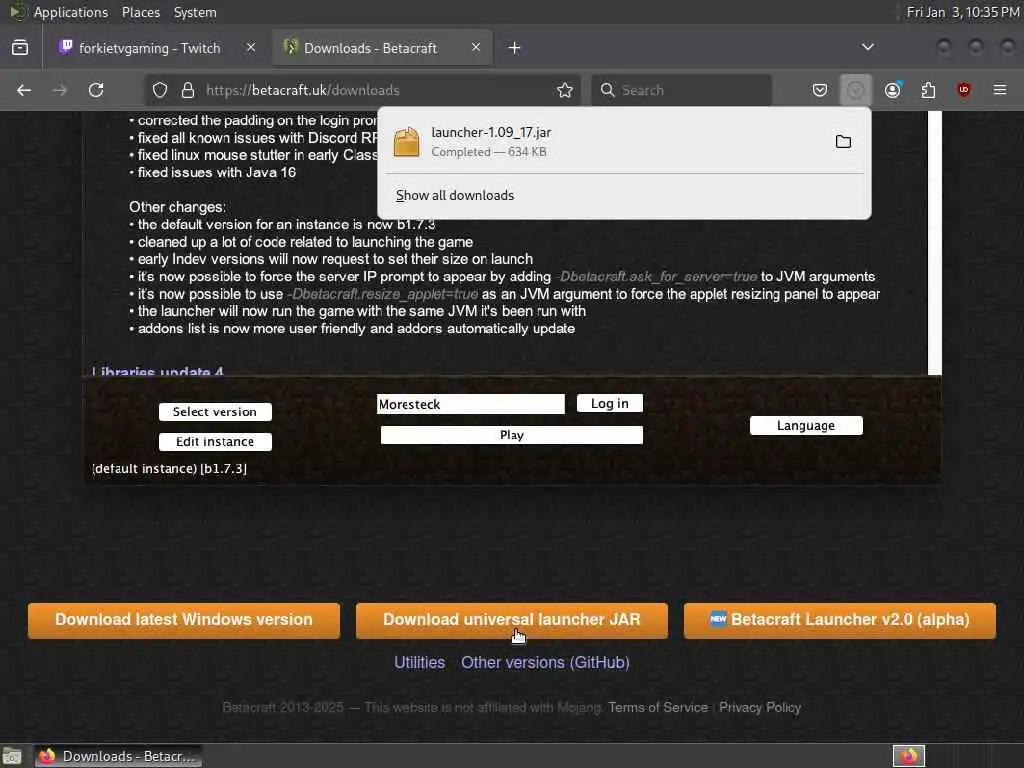Focus the Search box in toolbar
The height and width of the screenshot is (768, 1024).
(681, 90)
